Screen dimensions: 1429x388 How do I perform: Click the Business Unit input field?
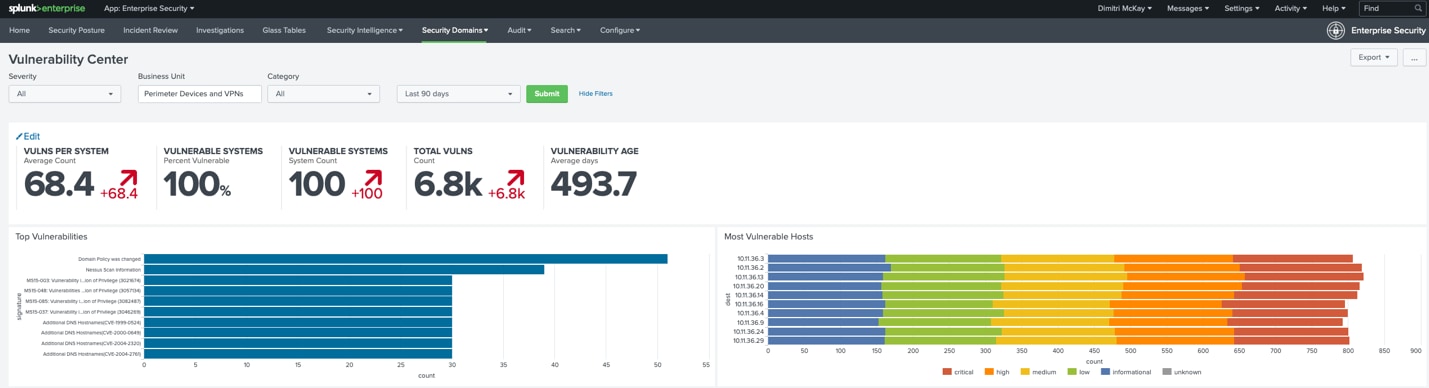(x=200, y=94)
